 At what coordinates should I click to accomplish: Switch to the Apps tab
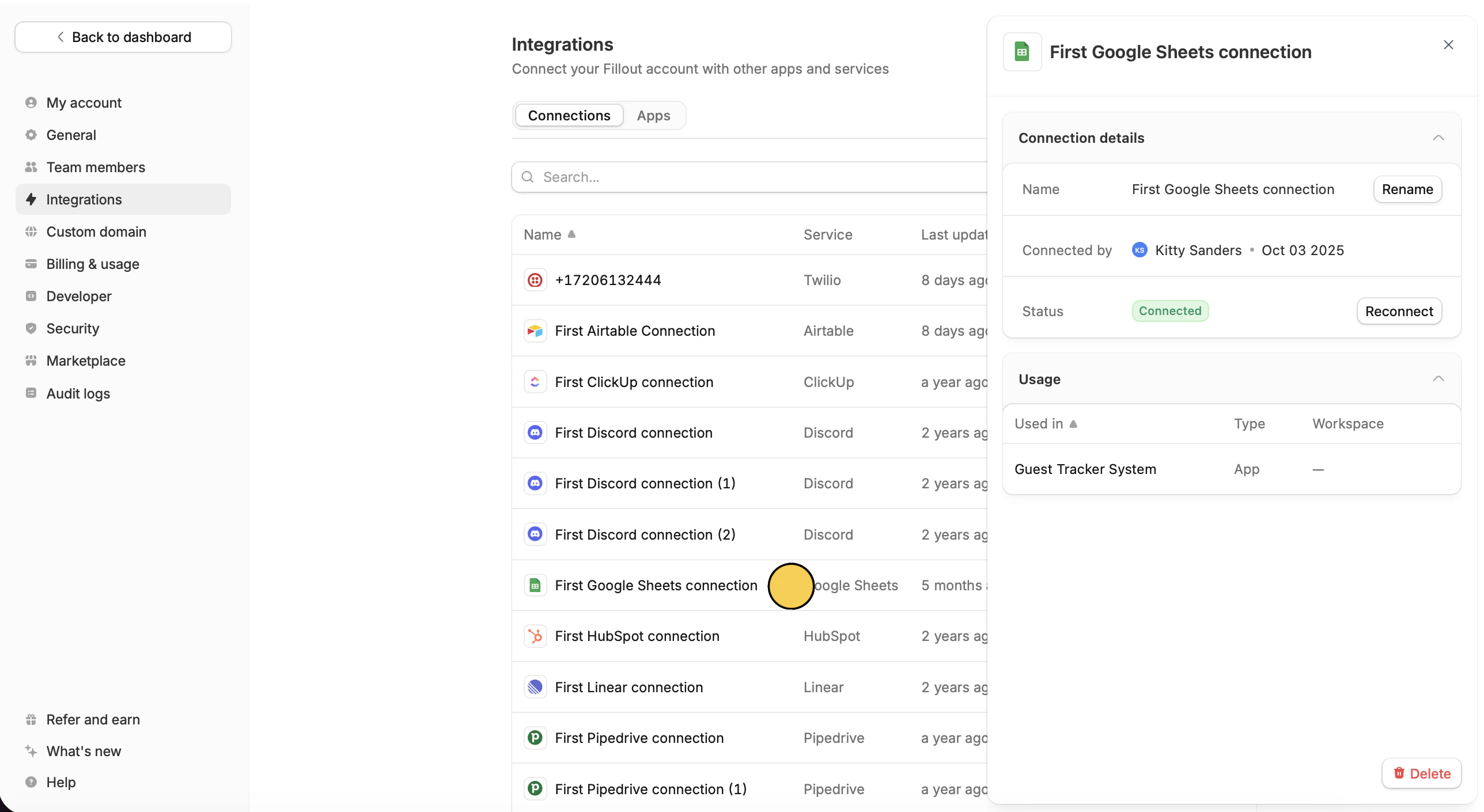[653, 115]
